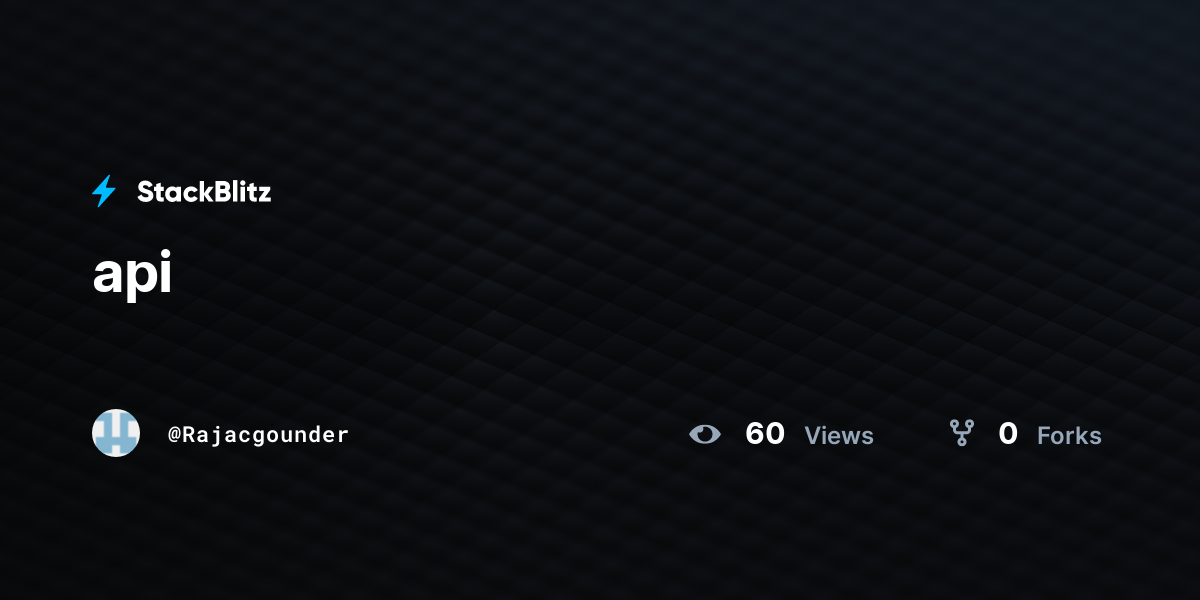Screen dimensions: 1200x600
Task: Click the StackBlitz brand name text
Action: tap(204, 192)
